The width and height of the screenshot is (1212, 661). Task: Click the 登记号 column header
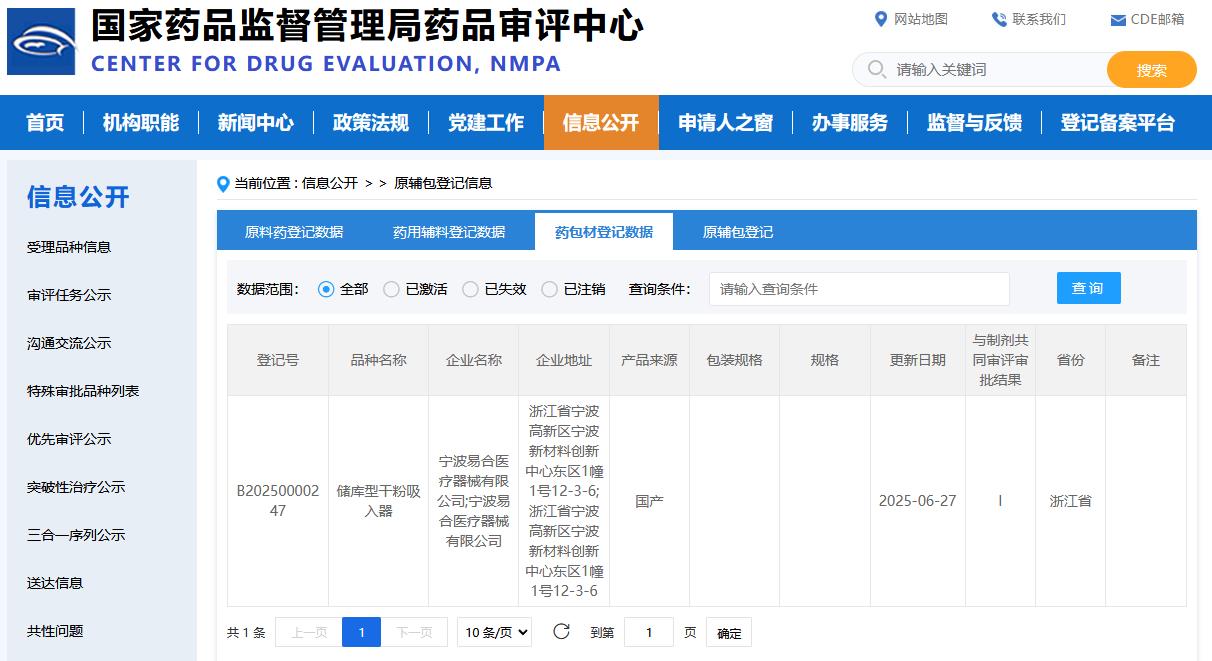coord(278,360)
